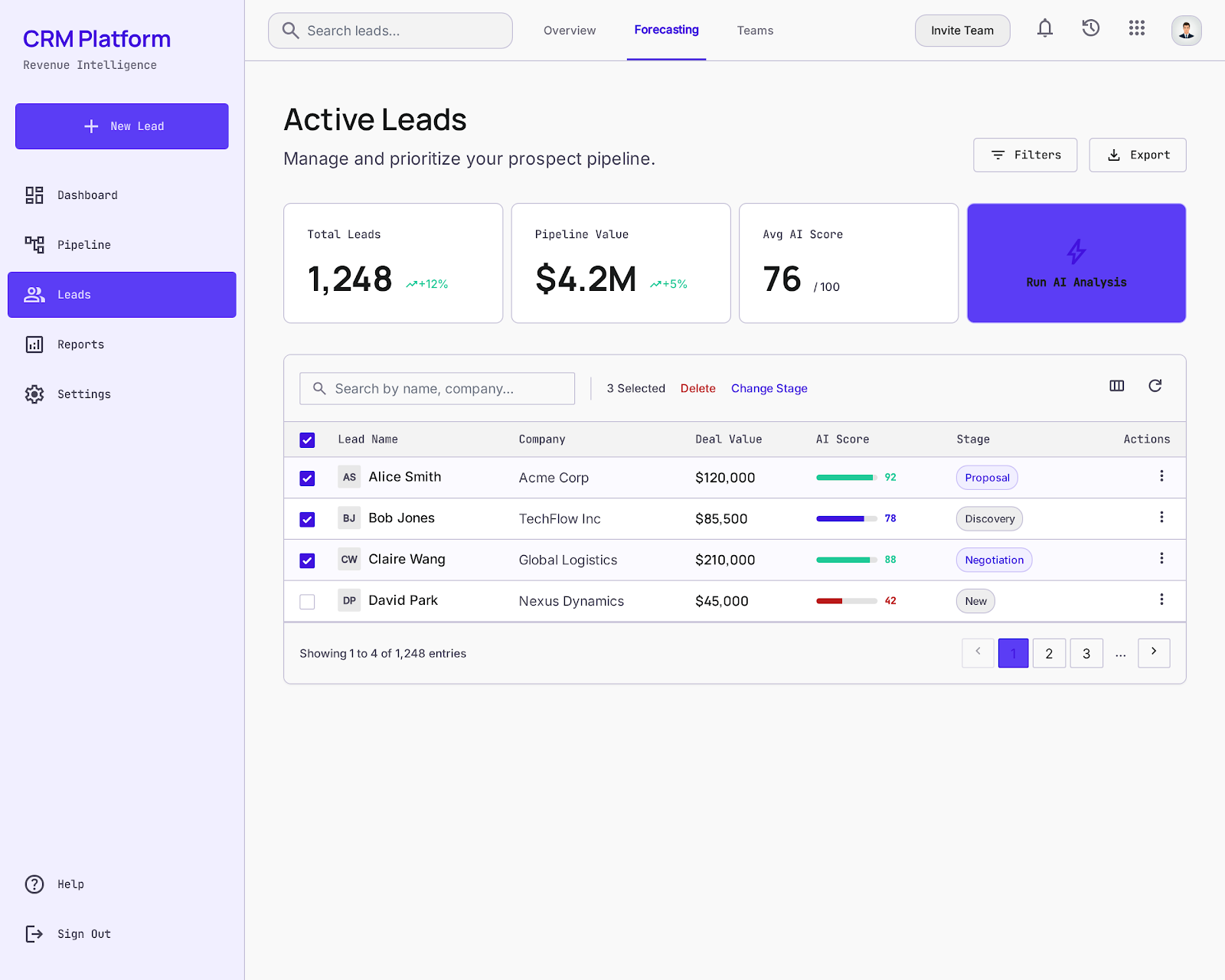This screenshot has height=980, width=1225.
Task: Click the Dashboard sidebar icon
Action: [34, 195]
